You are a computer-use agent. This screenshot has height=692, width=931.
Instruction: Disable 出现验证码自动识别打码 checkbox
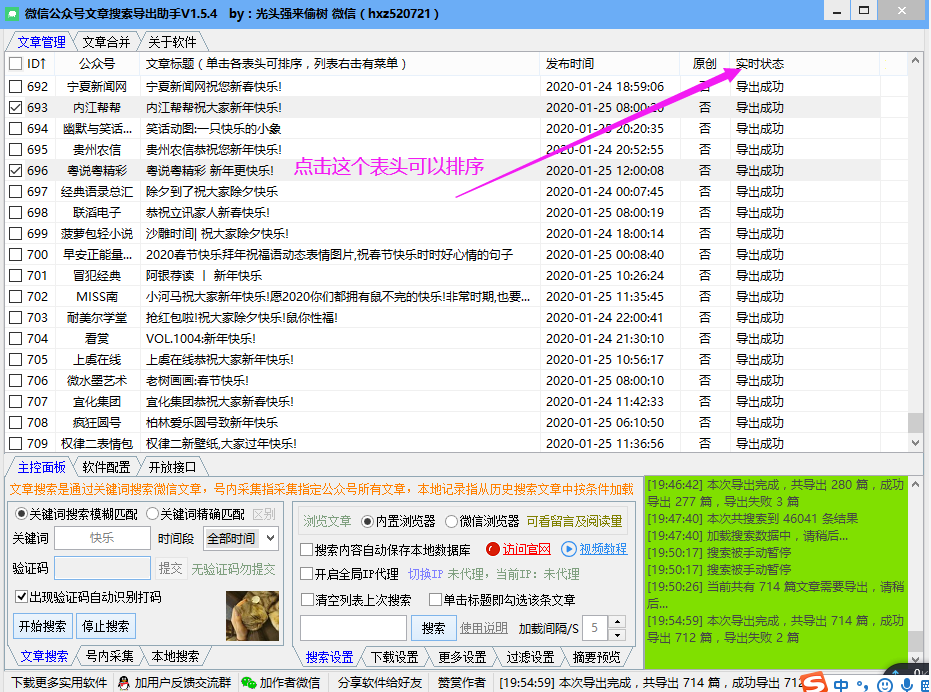[x=21, y=596]
